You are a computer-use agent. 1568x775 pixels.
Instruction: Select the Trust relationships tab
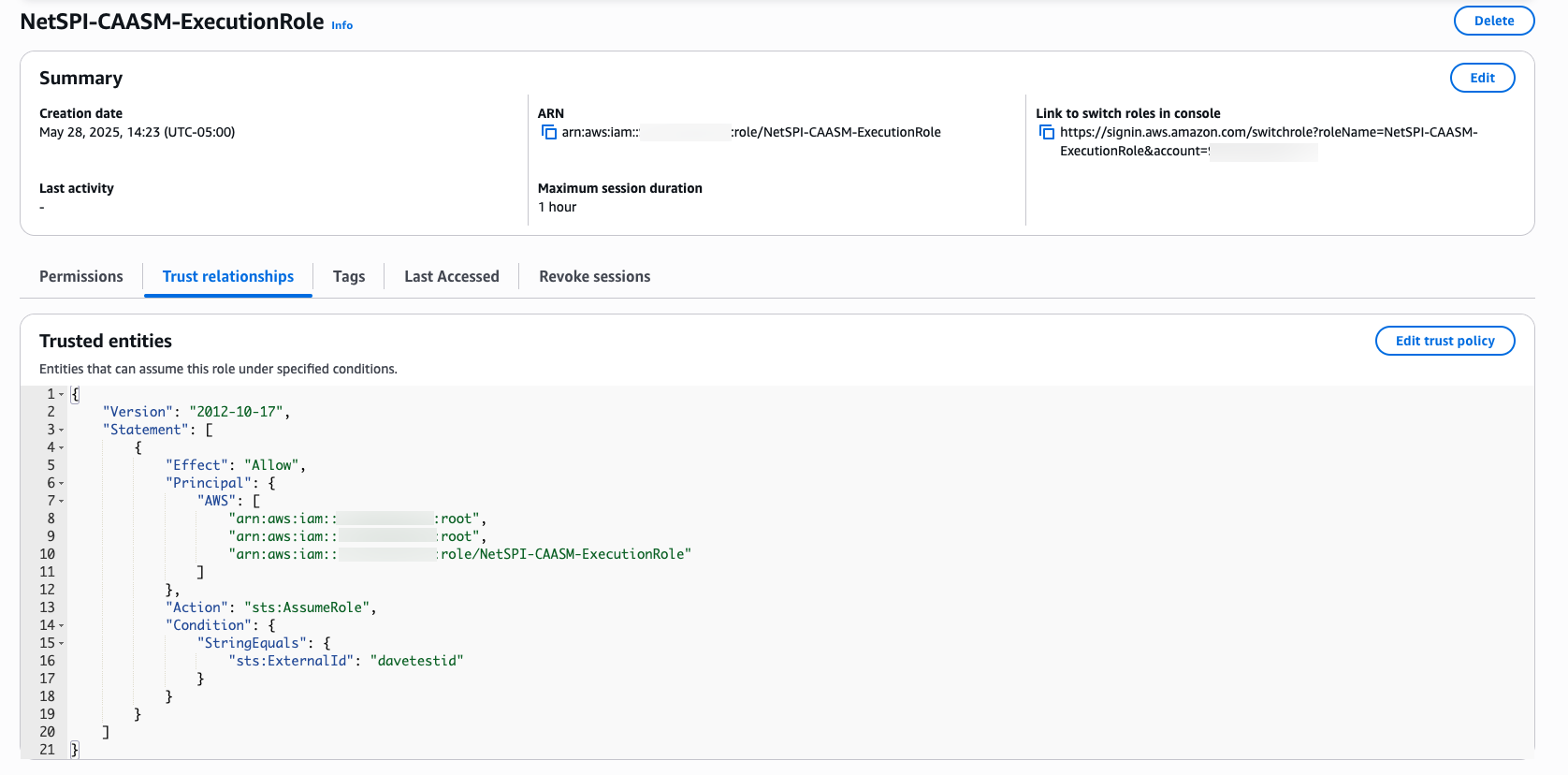click(228, 276)
